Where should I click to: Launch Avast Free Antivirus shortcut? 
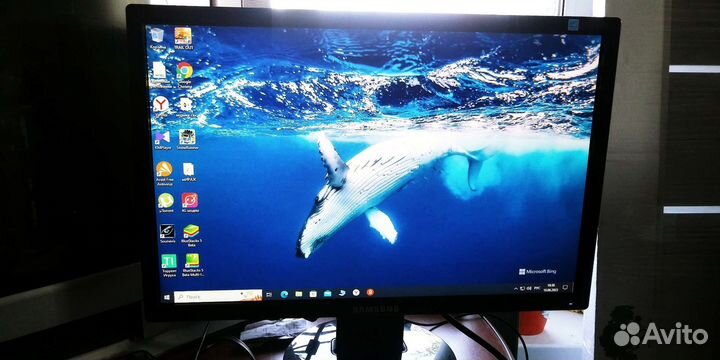pyautogui.click(x=164, y=173)
